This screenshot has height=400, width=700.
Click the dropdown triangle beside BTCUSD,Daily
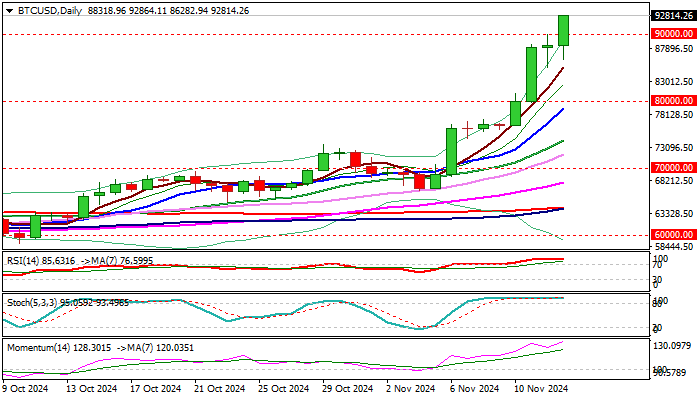6,10
